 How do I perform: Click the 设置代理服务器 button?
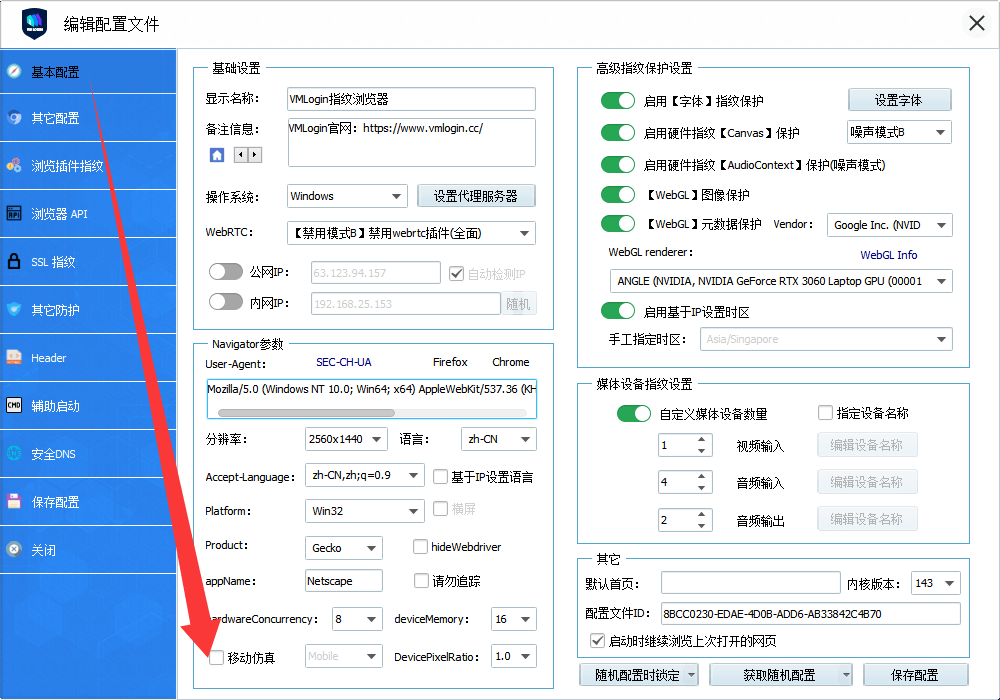pos(478,196)
